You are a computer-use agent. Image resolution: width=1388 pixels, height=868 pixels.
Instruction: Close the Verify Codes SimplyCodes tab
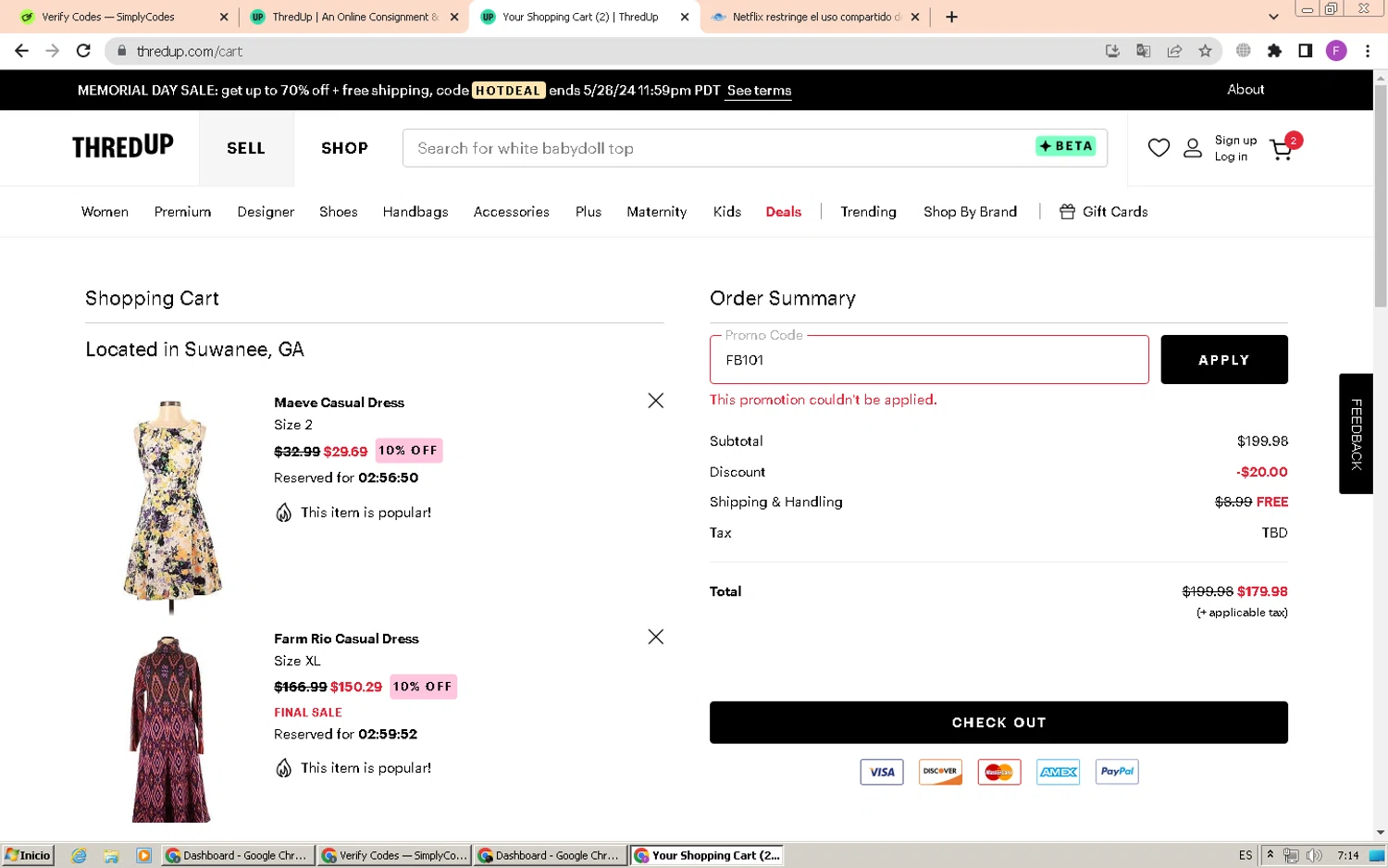(x=224, y=17)
